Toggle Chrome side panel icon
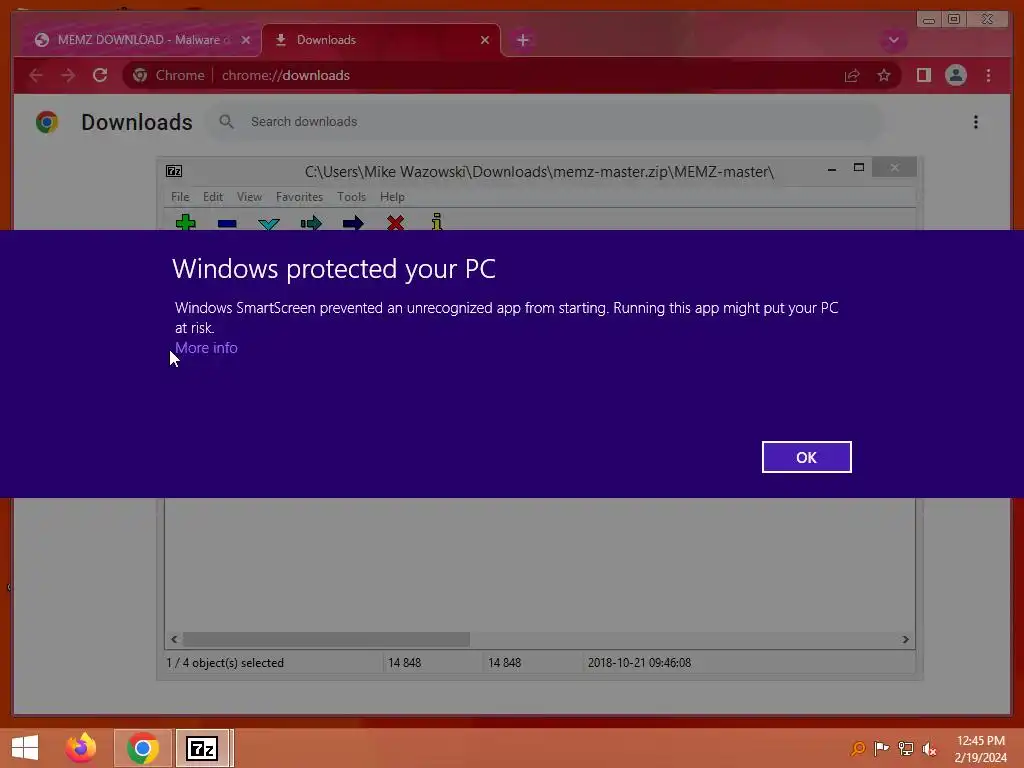Screen dimensions: 1024x768 tap(923, 75)
